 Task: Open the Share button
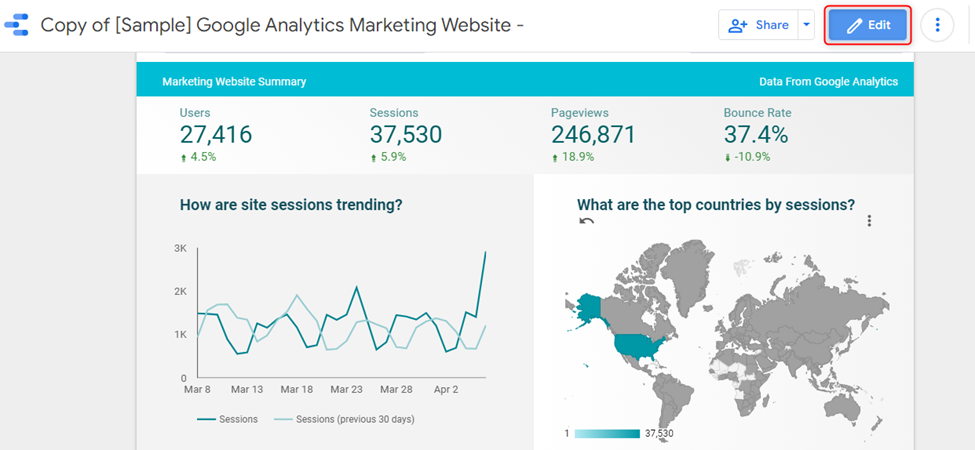(x=758, y=25)
